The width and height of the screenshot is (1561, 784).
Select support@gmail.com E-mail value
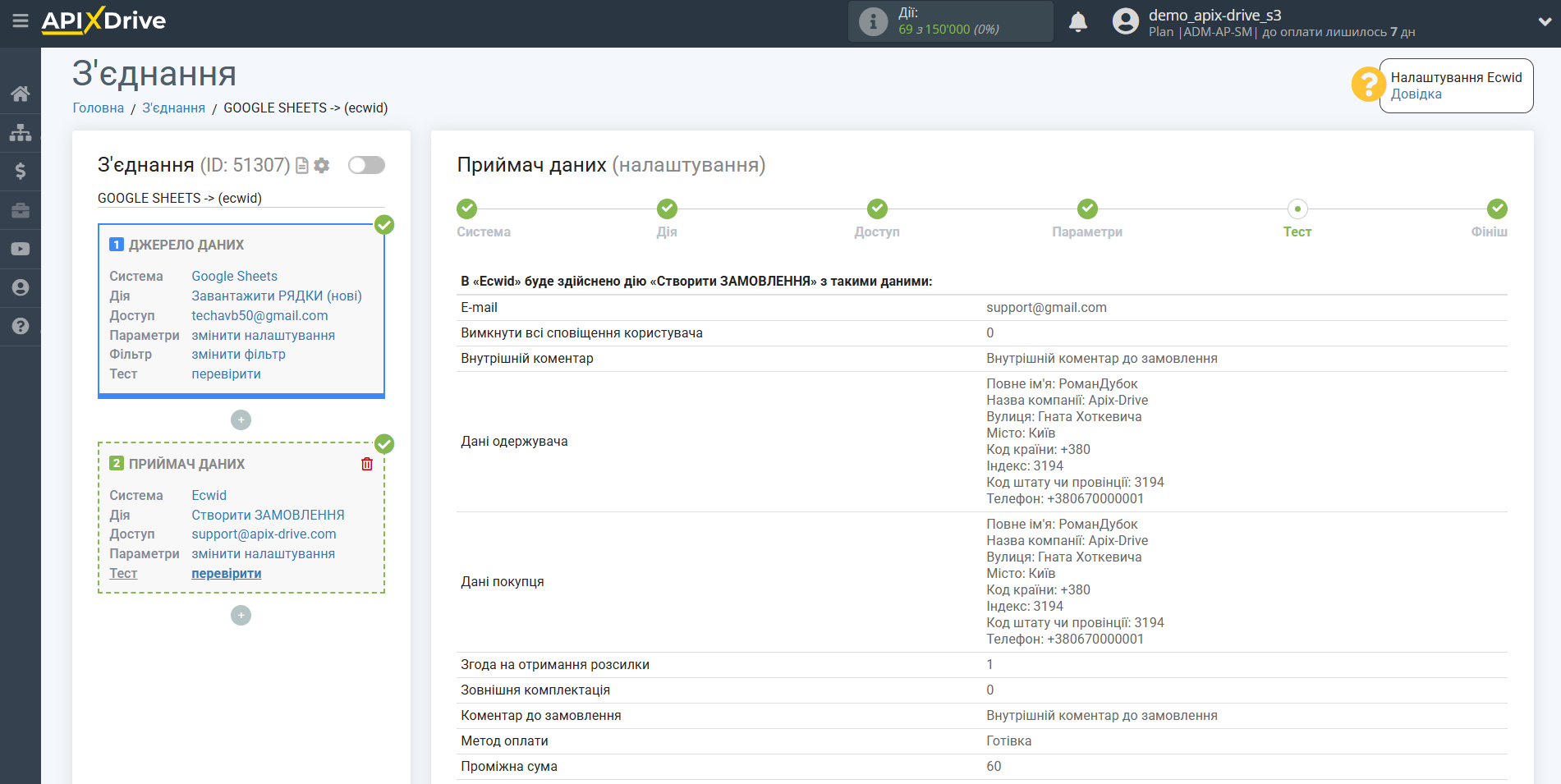tap(1046, 308)
